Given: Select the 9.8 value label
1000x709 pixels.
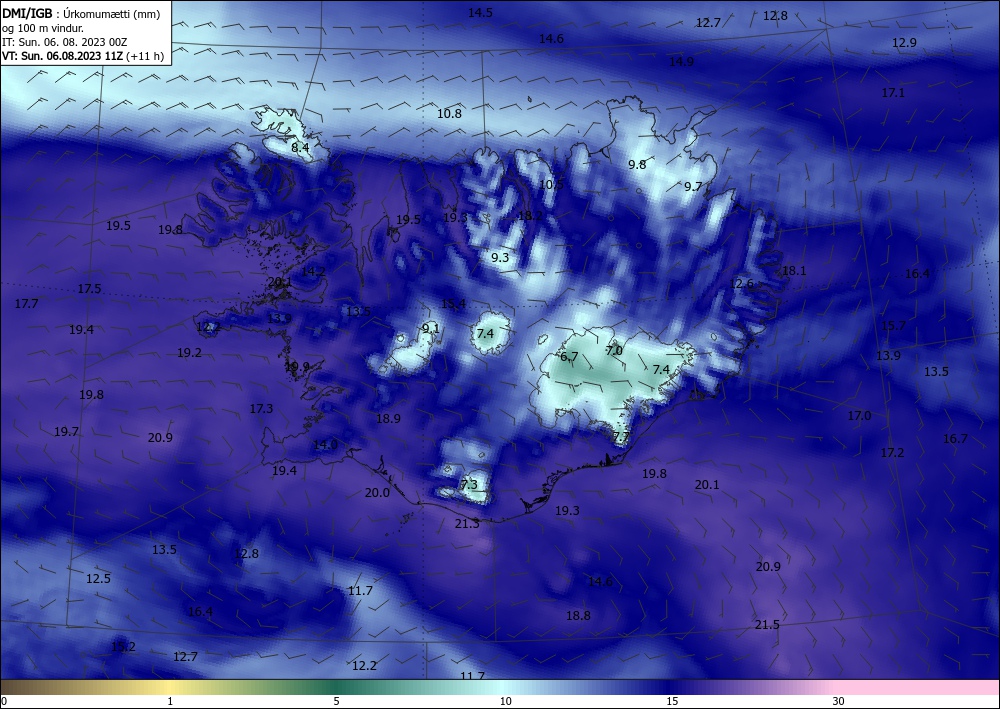Looking at the screenshot, I should pyautogui.click(x=637, y=164).
